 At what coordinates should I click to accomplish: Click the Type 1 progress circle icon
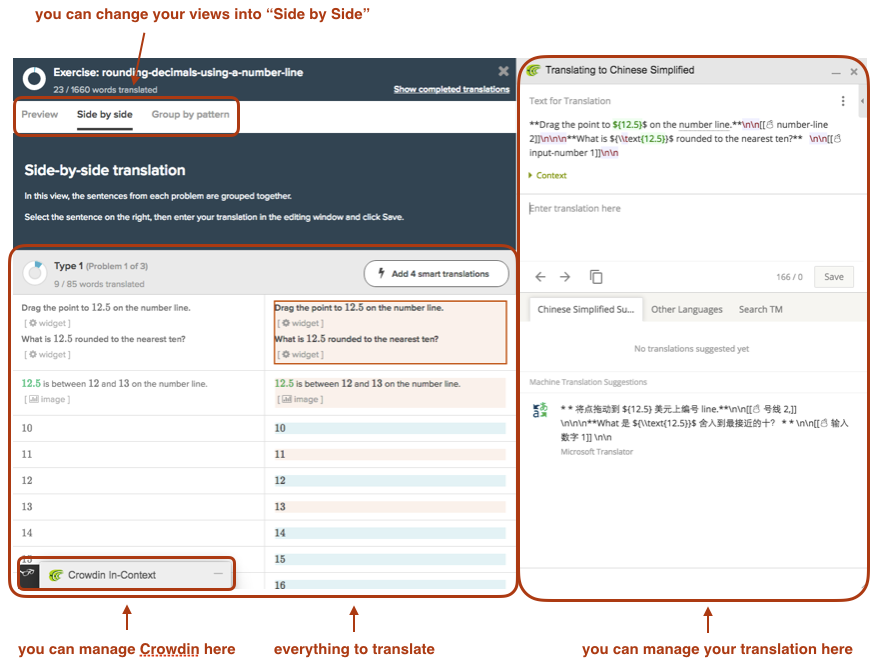[35, 272]
